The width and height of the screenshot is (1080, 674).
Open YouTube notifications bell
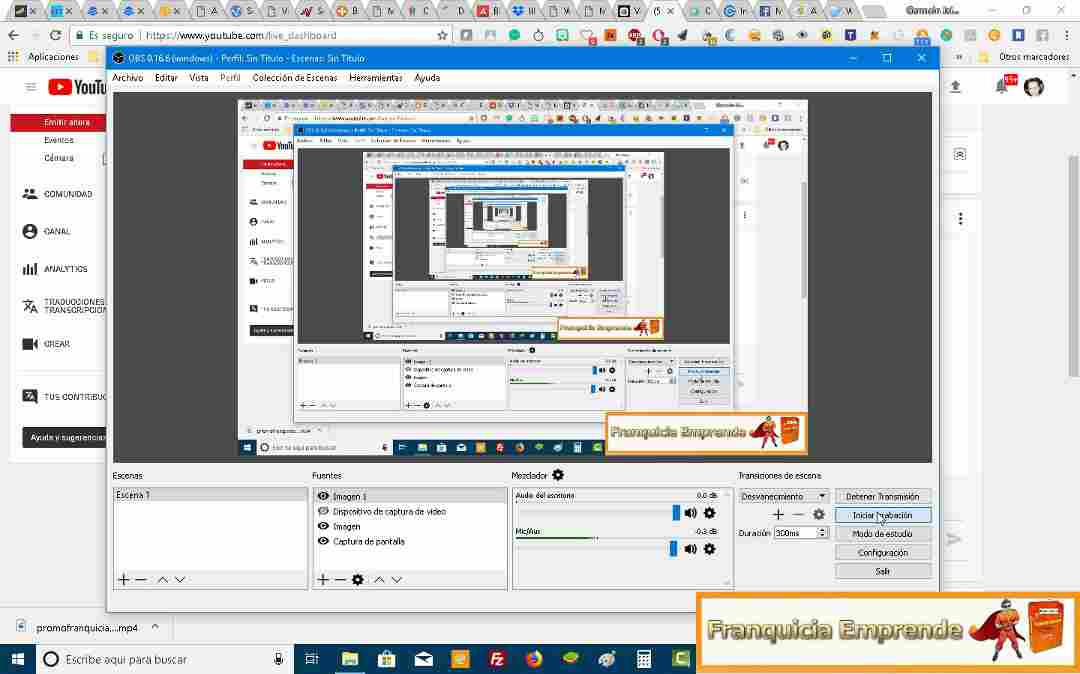click(1002, 87)
